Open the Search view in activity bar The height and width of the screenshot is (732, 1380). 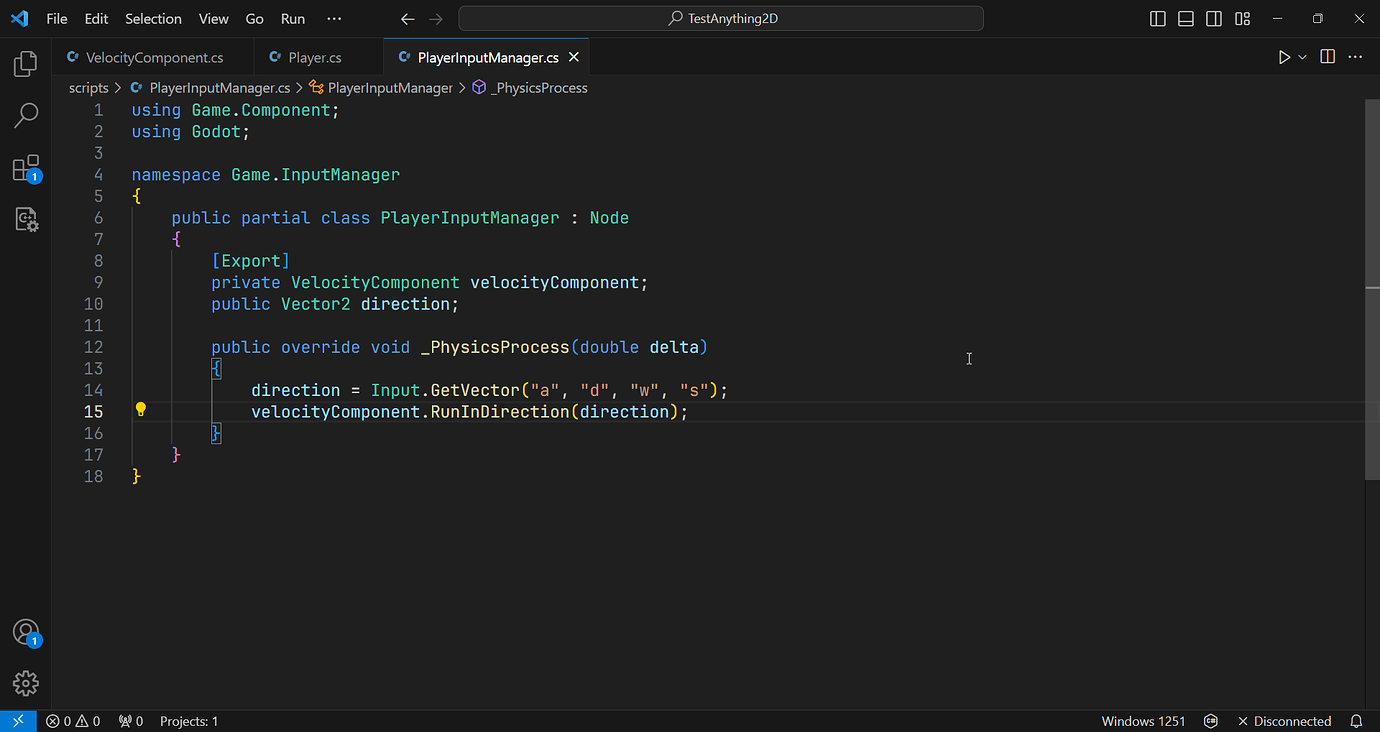pyautogui.click(x=26, y=116)
